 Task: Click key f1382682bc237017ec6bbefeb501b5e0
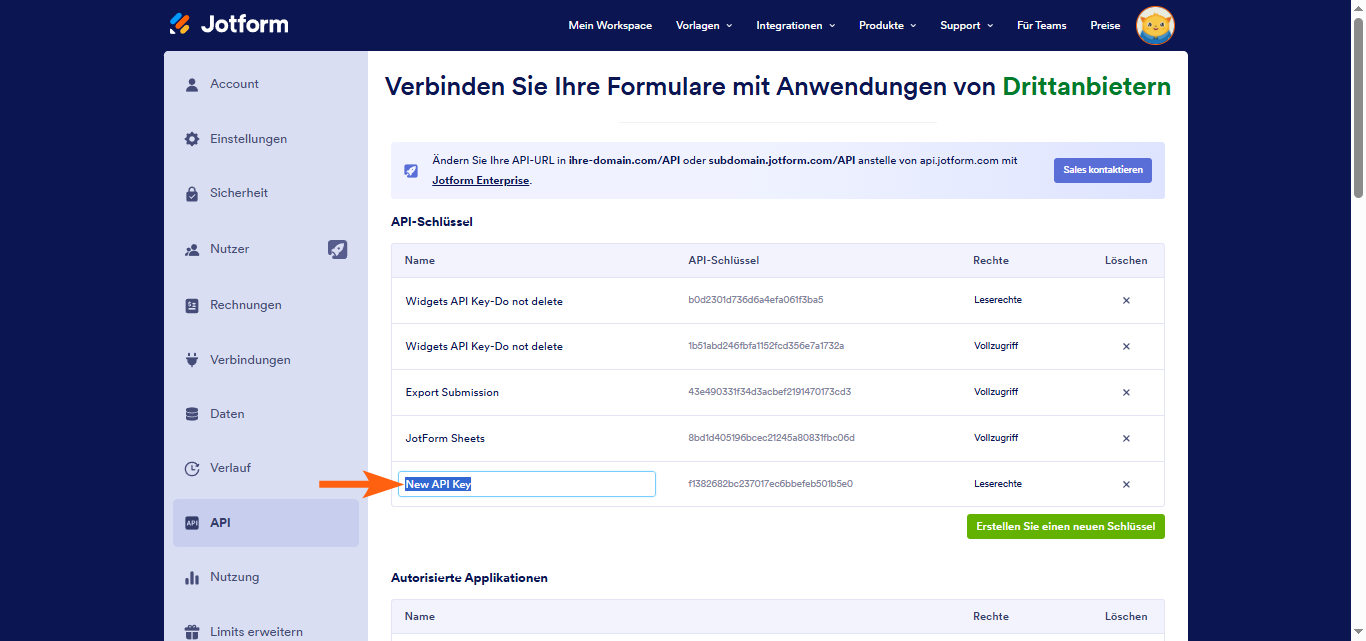770,484
